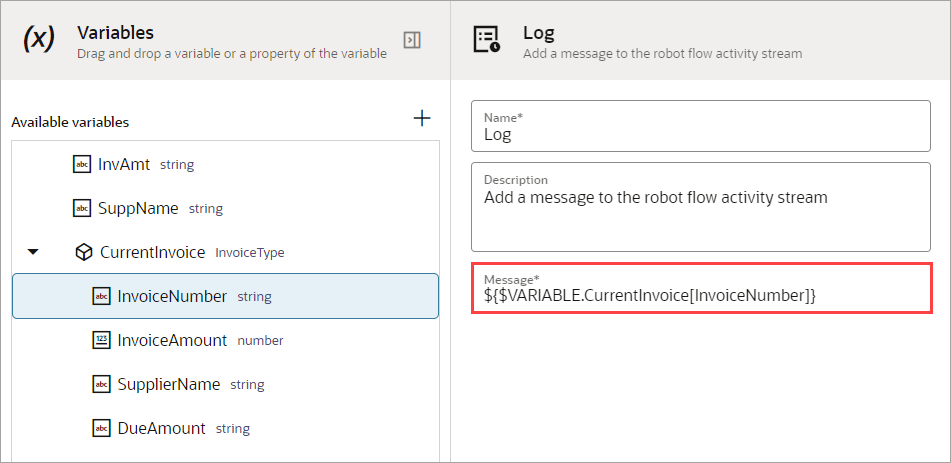951x463 pixels.
Task: Click the number type icon beside InvoiceAmount
Action: point(101,340)
